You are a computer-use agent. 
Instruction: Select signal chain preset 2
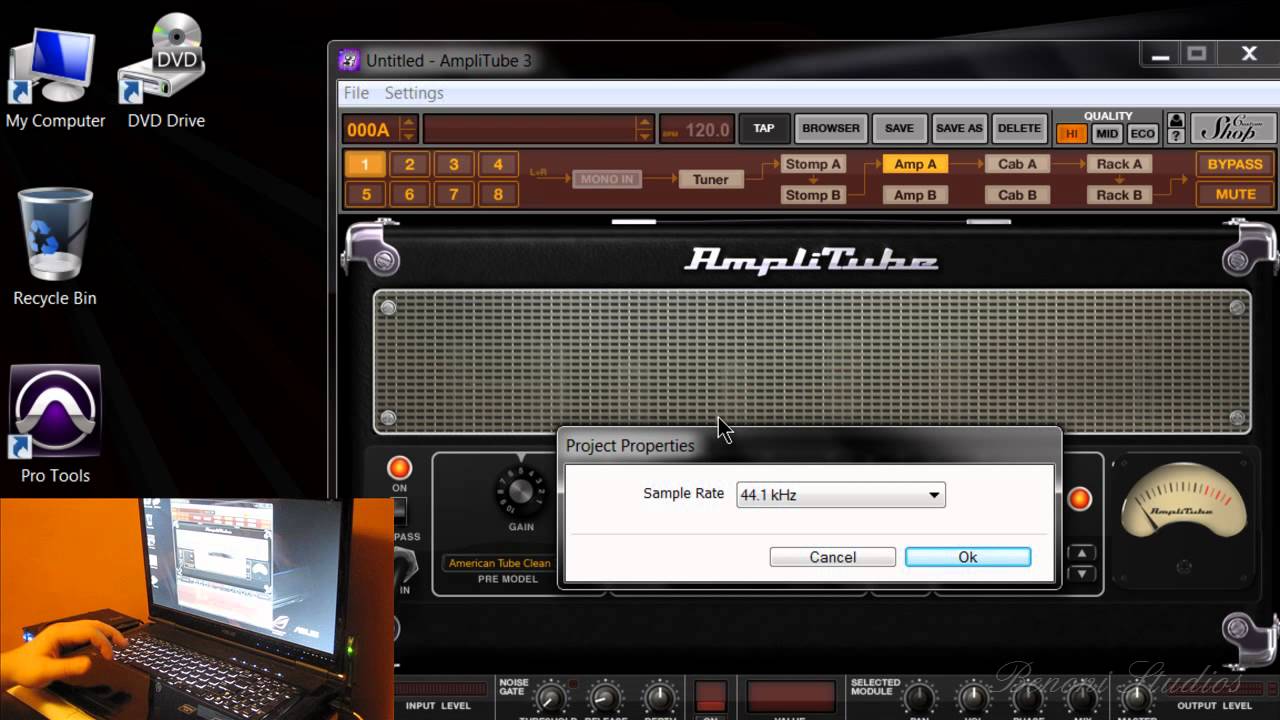409,165
